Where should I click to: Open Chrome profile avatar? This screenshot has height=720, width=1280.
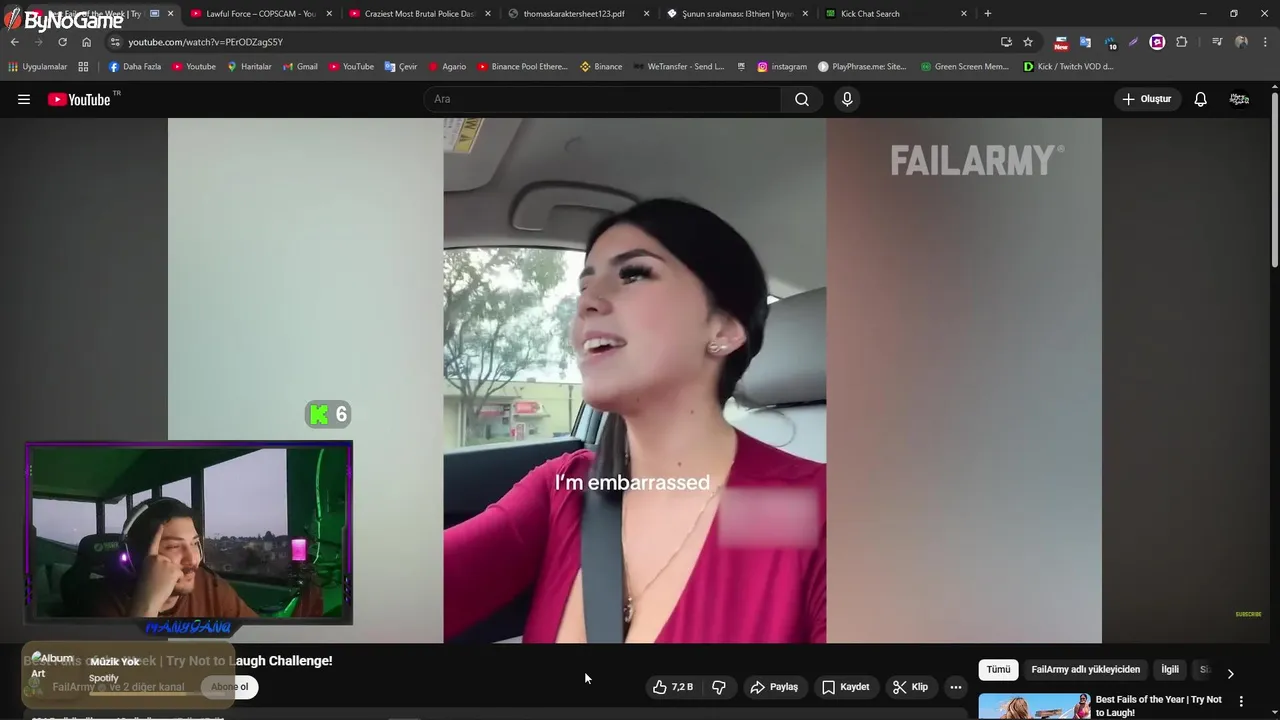(1241, 42)
